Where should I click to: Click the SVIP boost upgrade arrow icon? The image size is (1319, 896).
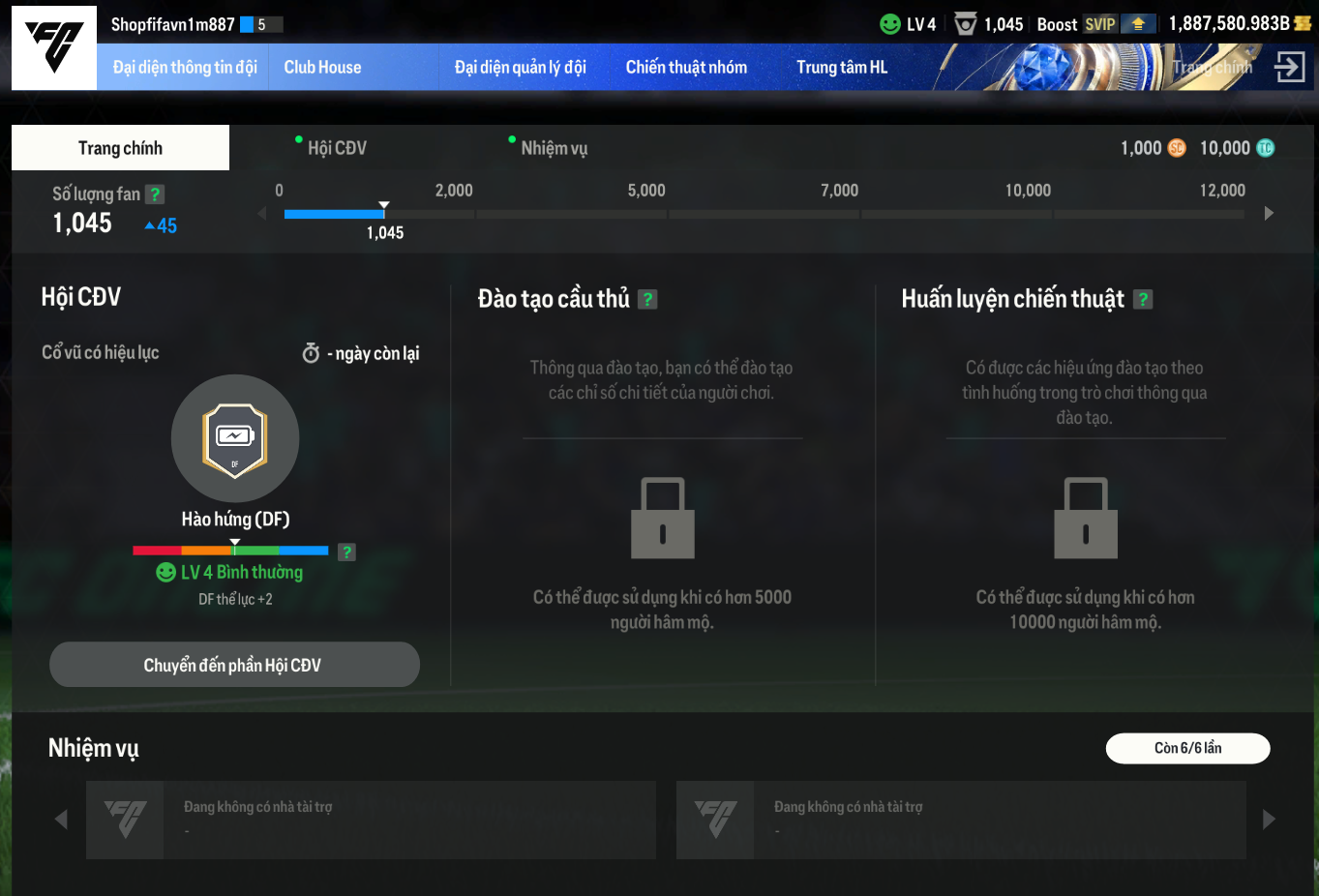click(x=1138, y=24)
